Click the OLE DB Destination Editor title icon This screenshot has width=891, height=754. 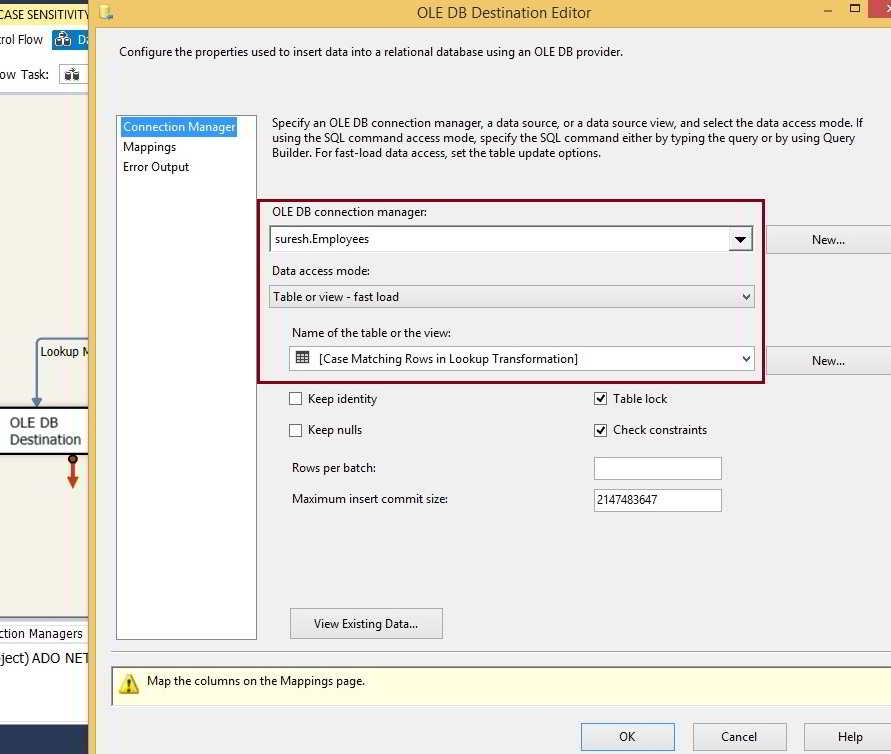coord(107,12)
